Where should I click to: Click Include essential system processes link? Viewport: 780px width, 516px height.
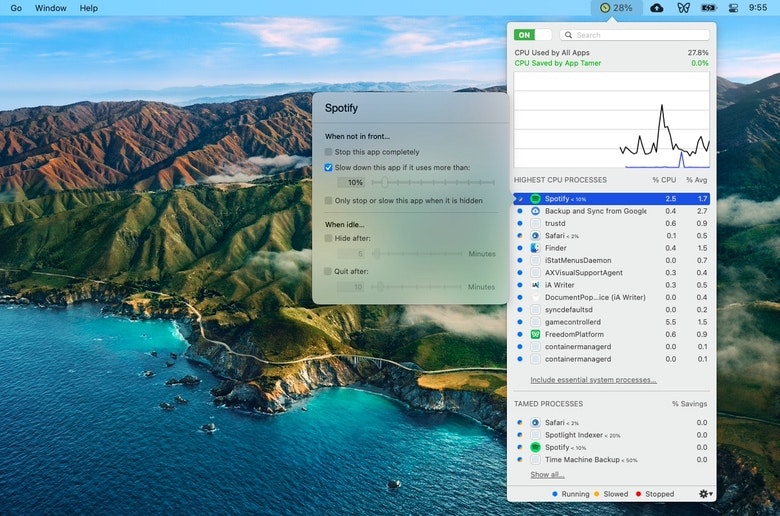[x=593, y=380]
